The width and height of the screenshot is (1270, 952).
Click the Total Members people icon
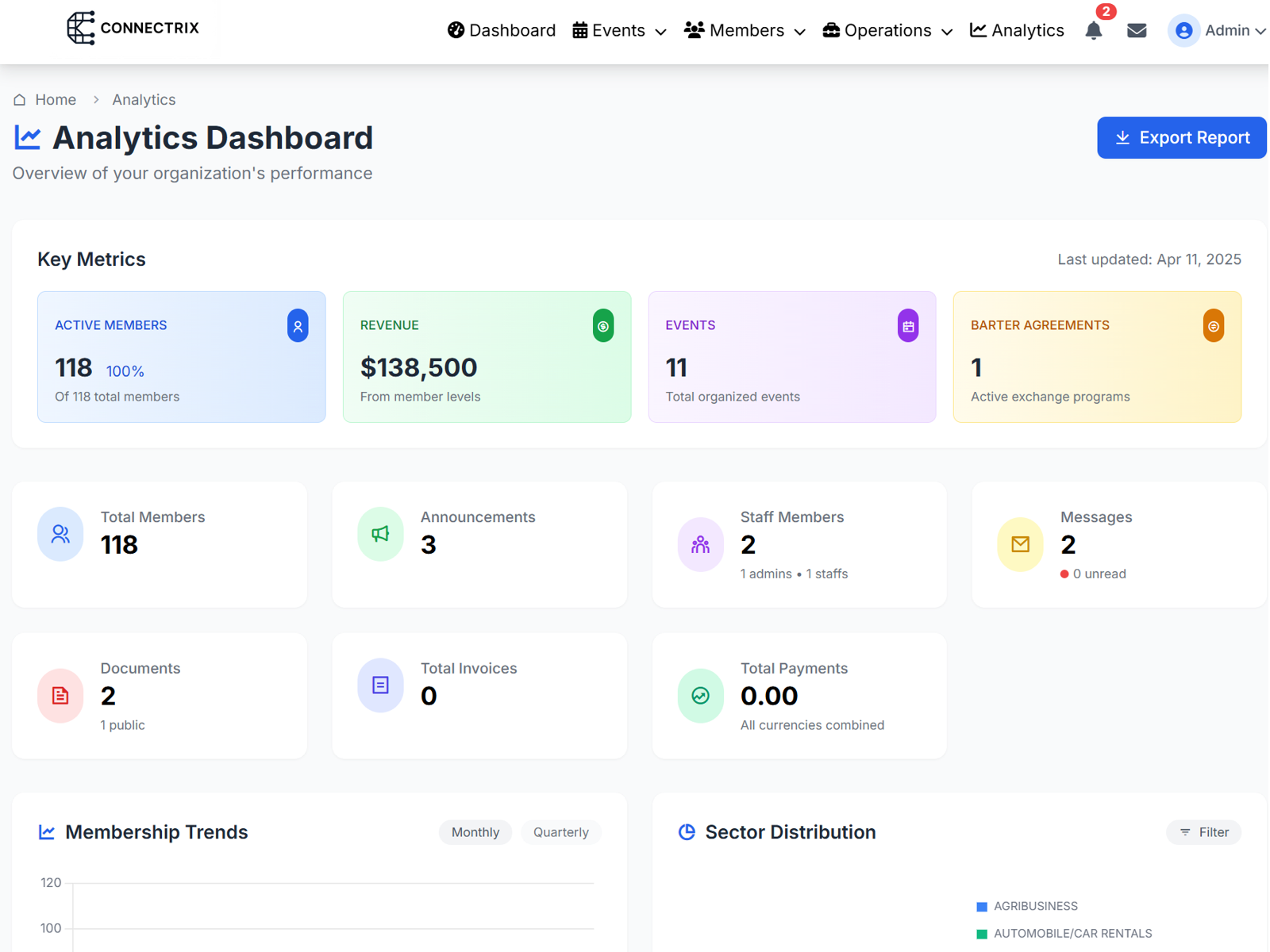click(60, 534)
